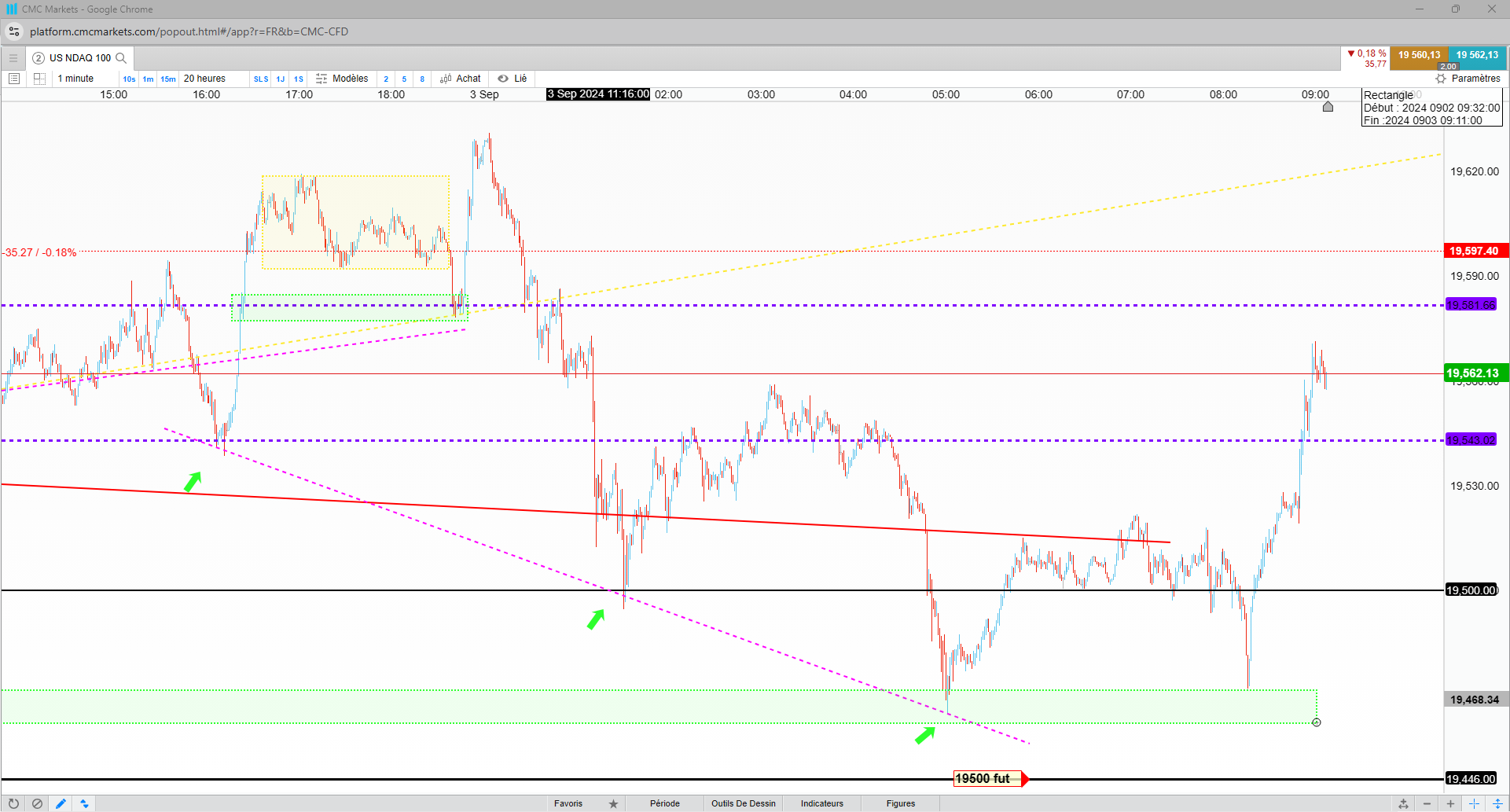Click the Paramètres settings button

(x=1468, y=79)
